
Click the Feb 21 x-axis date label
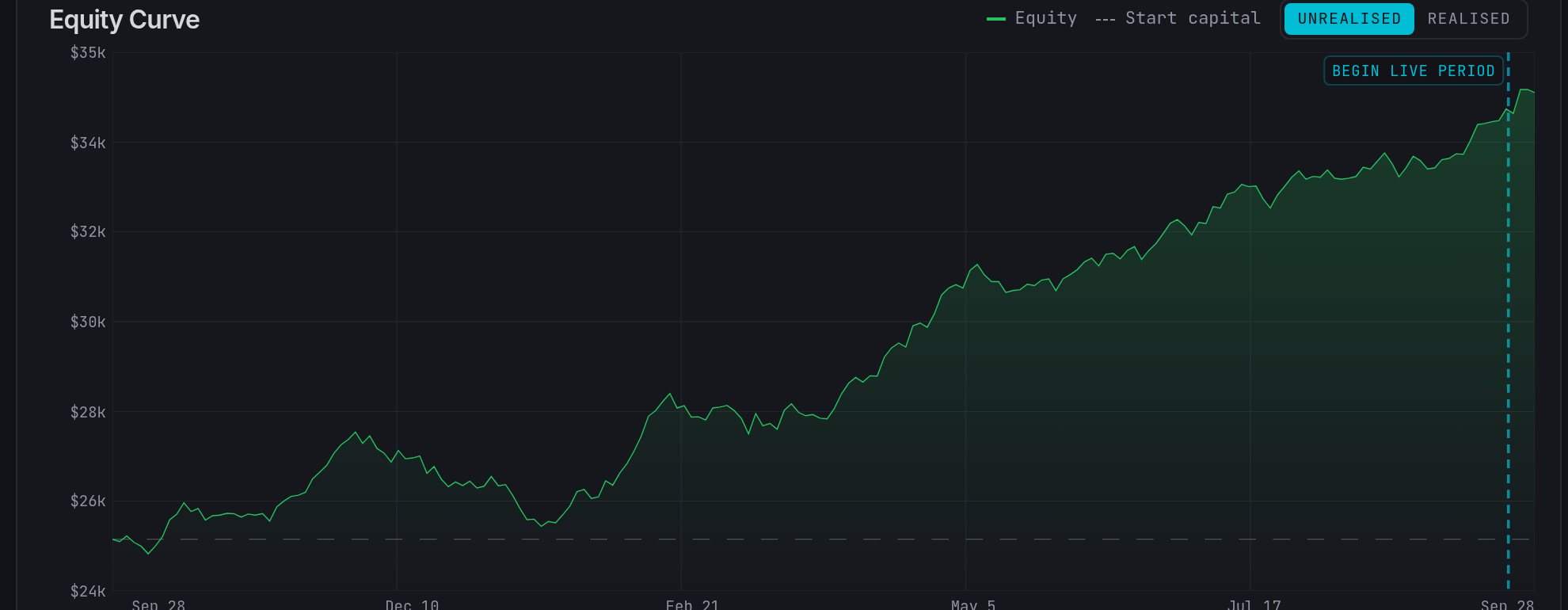pos(692,604)
